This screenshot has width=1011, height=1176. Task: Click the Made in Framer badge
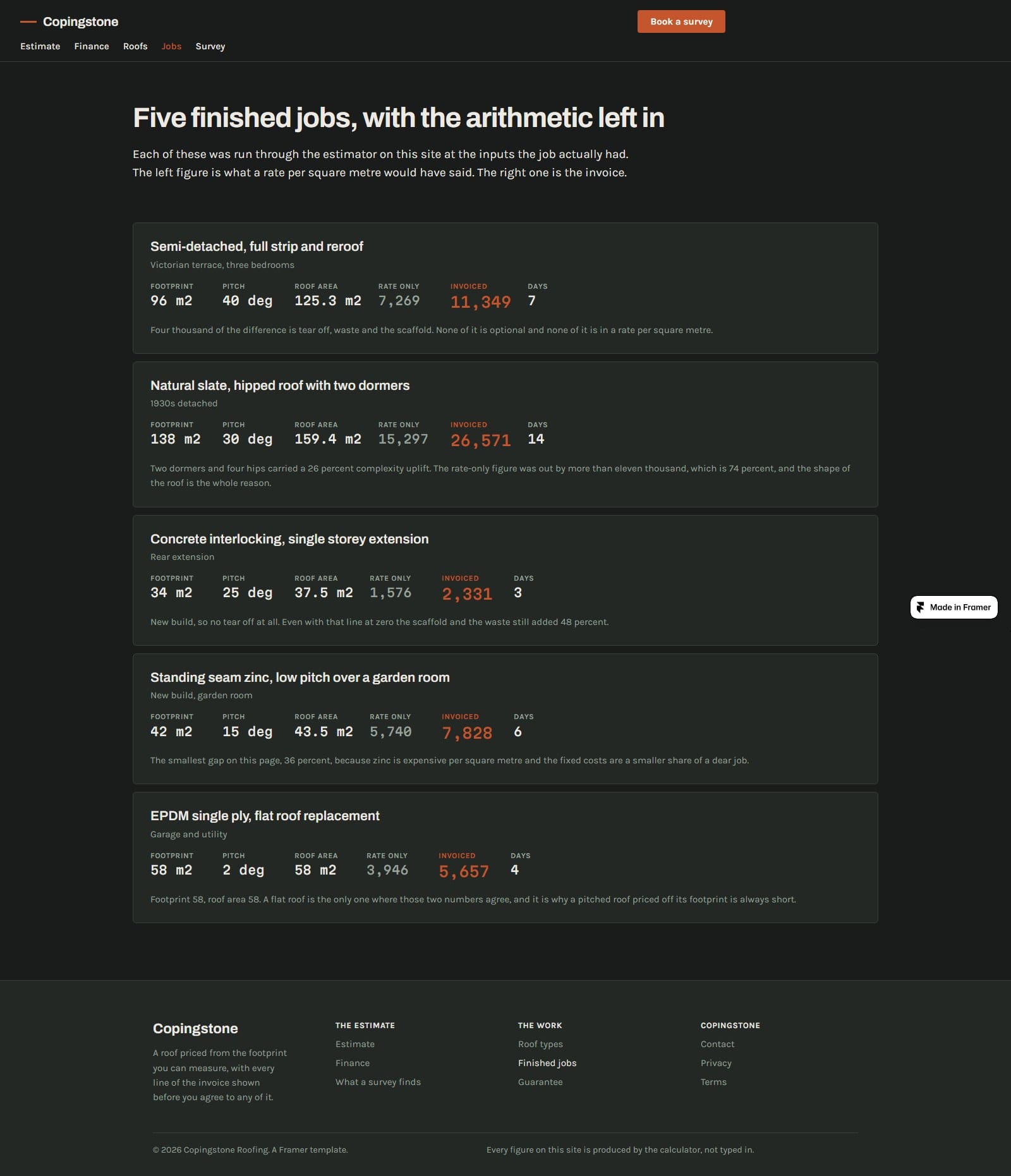click(953, 607)
